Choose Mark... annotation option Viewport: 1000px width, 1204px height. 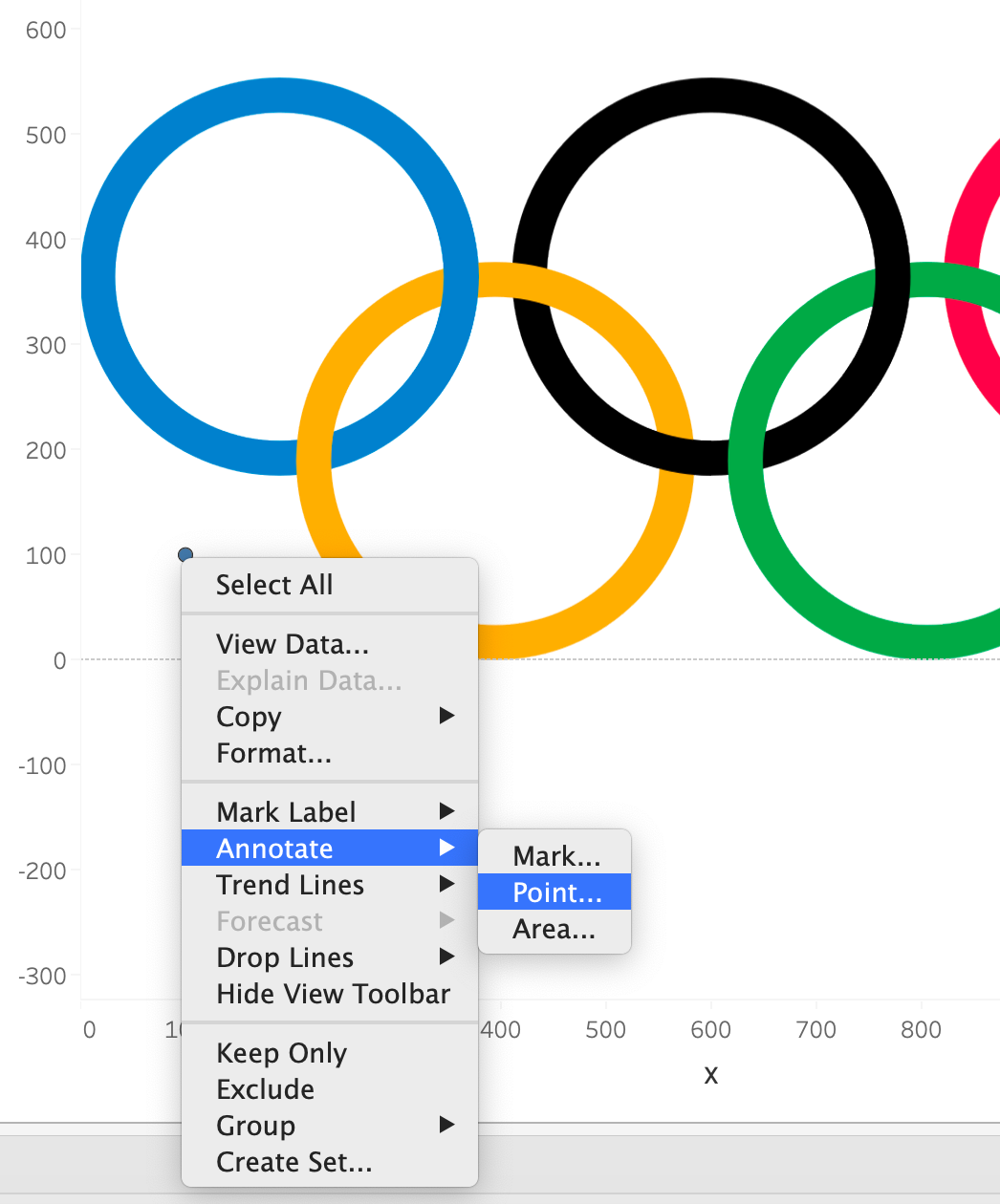point(554,855)
